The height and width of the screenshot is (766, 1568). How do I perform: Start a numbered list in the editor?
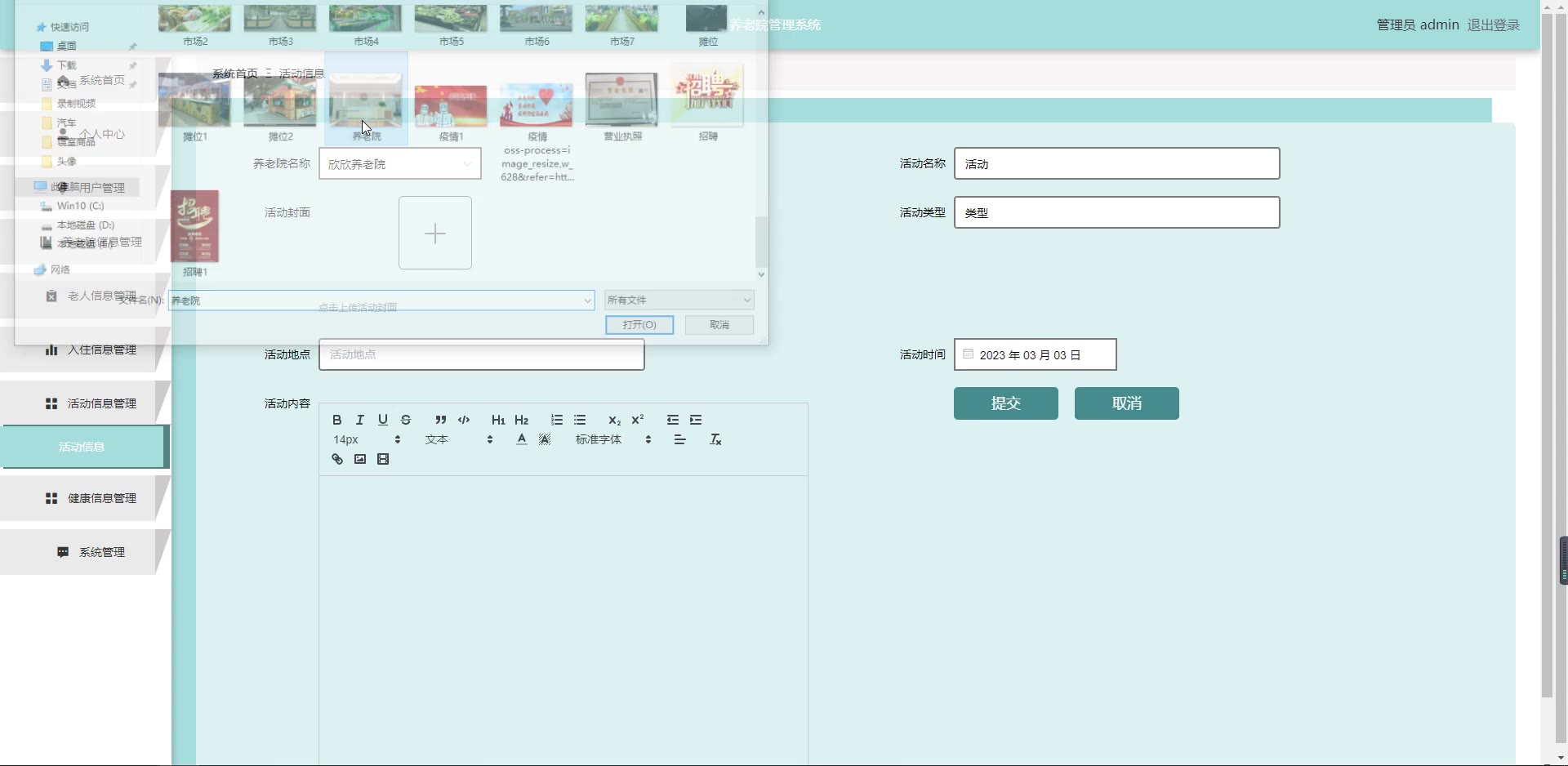tap(557, 420)
